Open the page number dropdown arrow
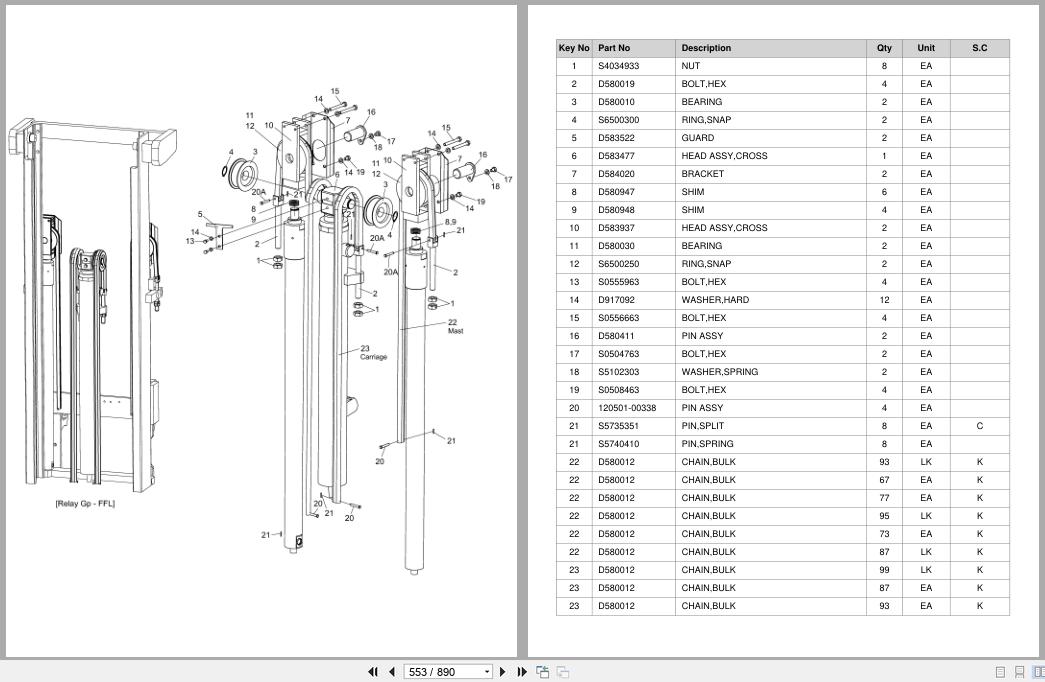 487,672
